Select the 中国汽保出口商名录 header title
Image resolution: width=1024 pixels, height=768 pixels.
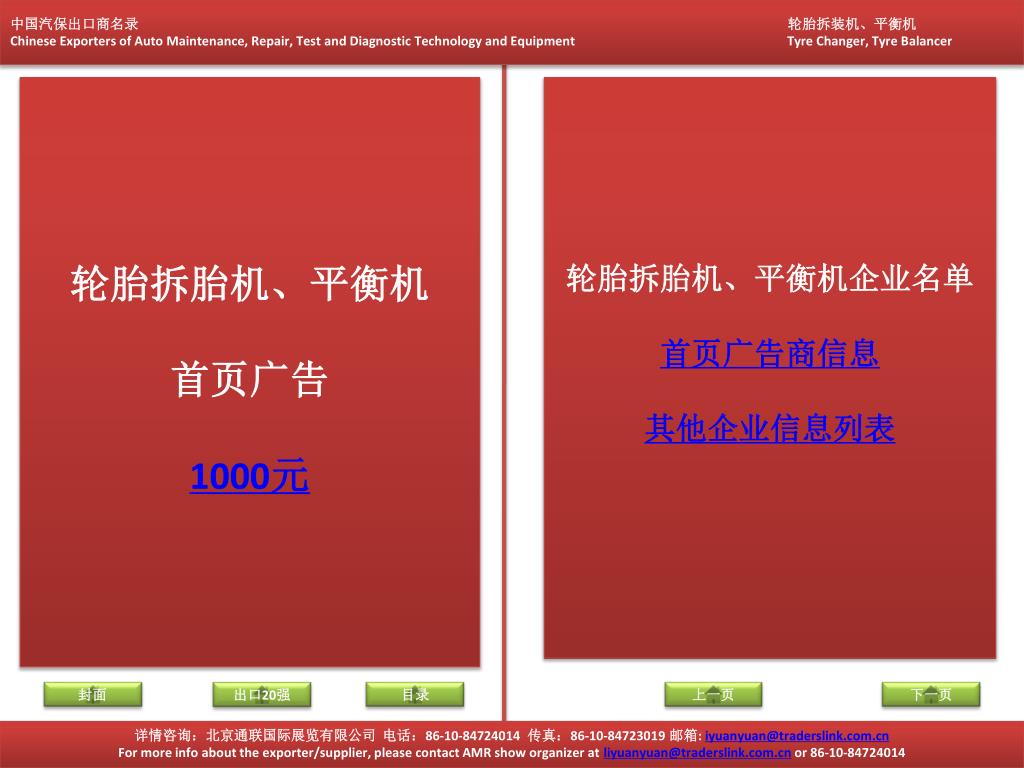point(74,24)
